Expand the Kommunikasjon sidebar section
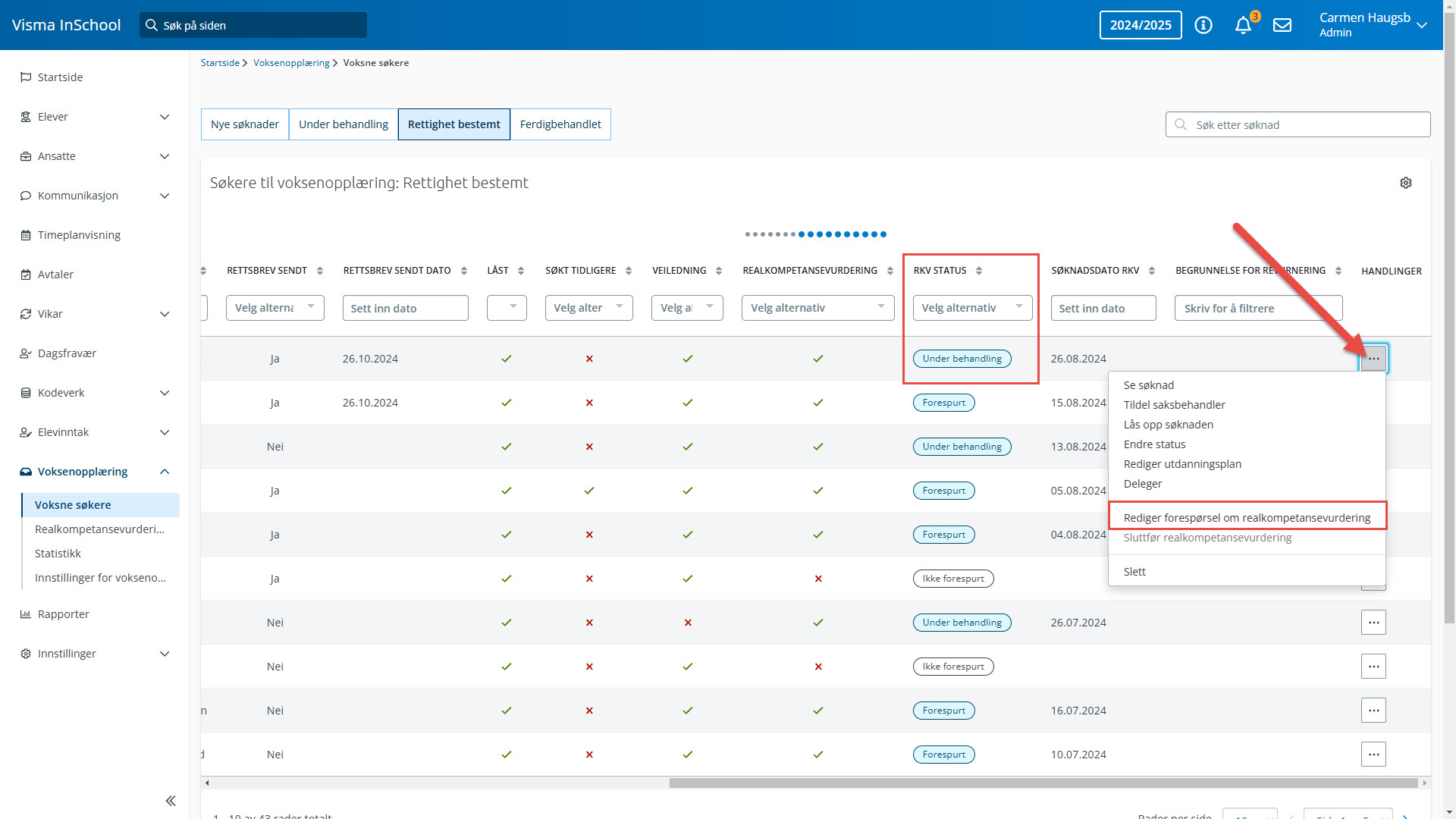This screenshot has width=1456, height=819. tap(165, 196)
